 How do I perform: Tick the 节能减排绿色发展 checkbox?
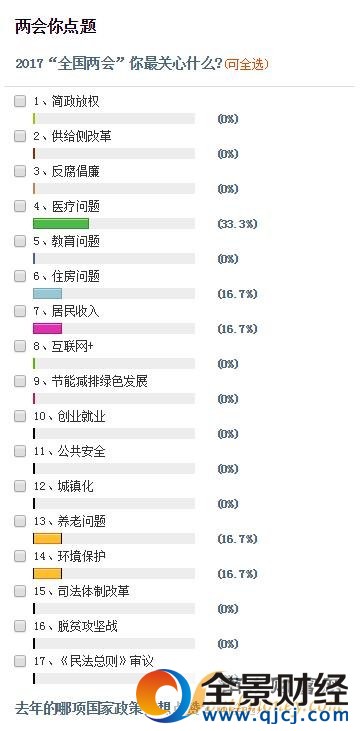[x=20, y=381]
